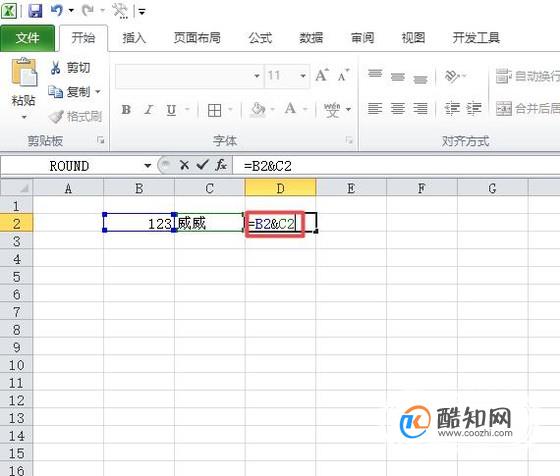Click the Cut scissors icon
Image resolution: width=560 pixels, height=476 pixels.
(55, 67)
